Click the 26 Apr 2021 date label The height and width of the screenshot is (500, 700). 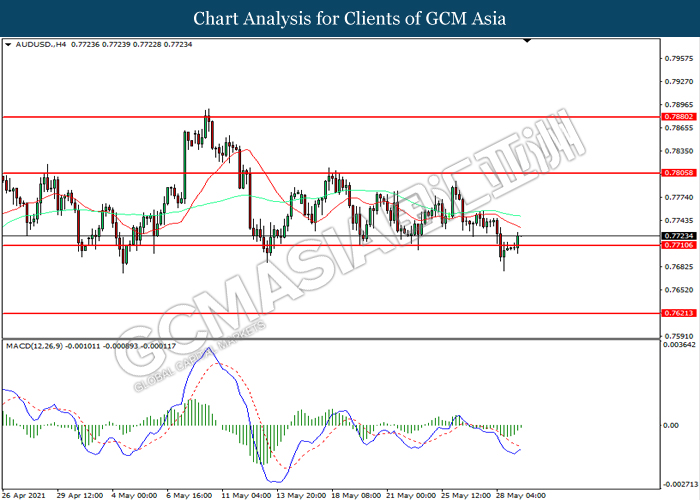coord(23,496)
